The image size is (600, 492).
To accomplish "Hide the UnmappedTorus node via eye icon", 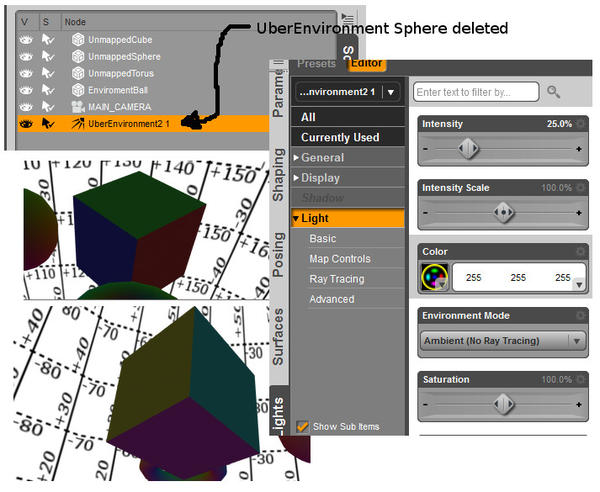I will coord(26,73).
